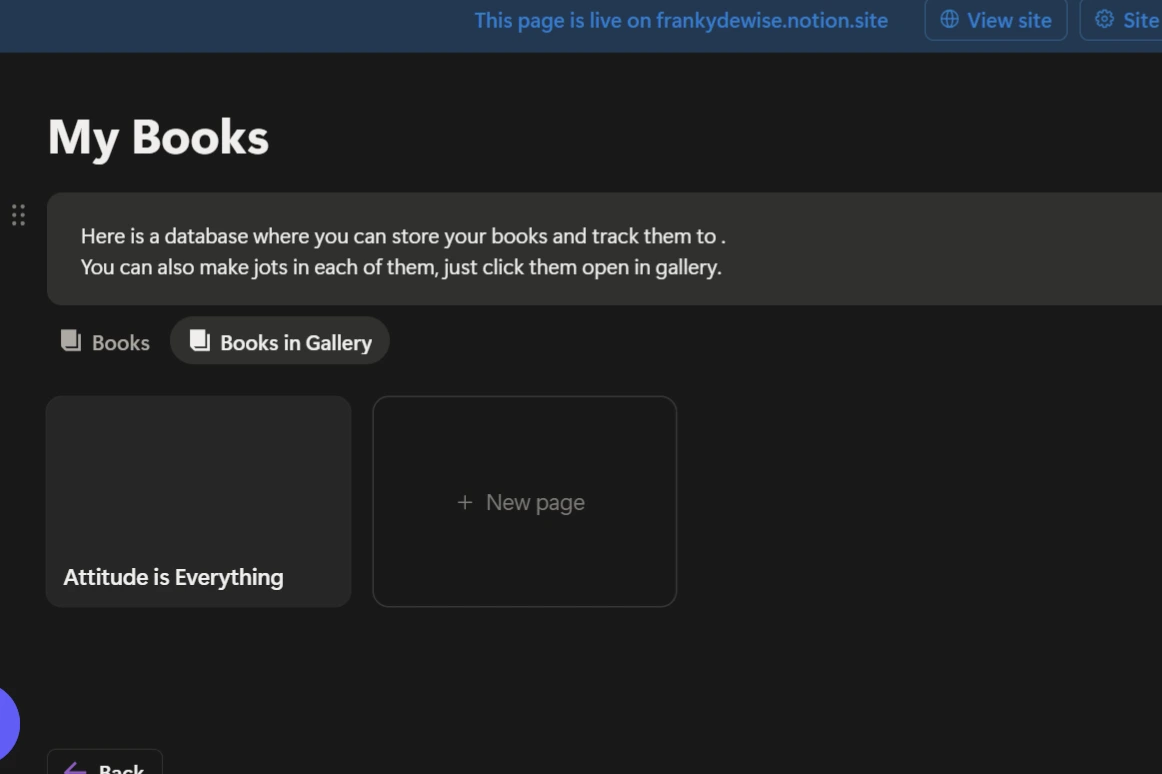1162x774 pixels.
Task: Open the View site button
Action: [x=995, y=20]
